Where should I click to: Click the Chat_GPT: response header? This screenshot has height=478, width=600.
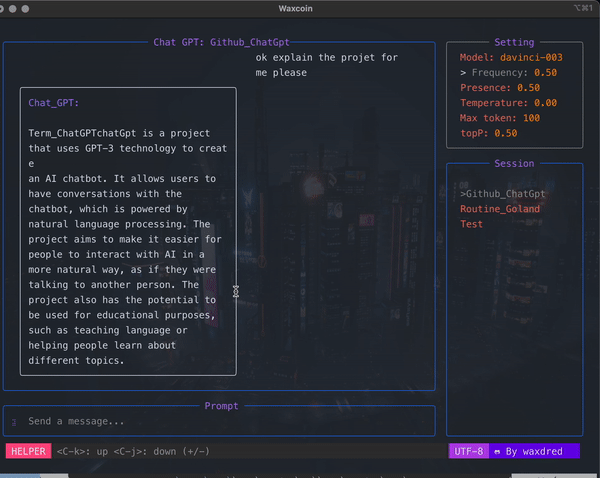click(x=54, y=103)
